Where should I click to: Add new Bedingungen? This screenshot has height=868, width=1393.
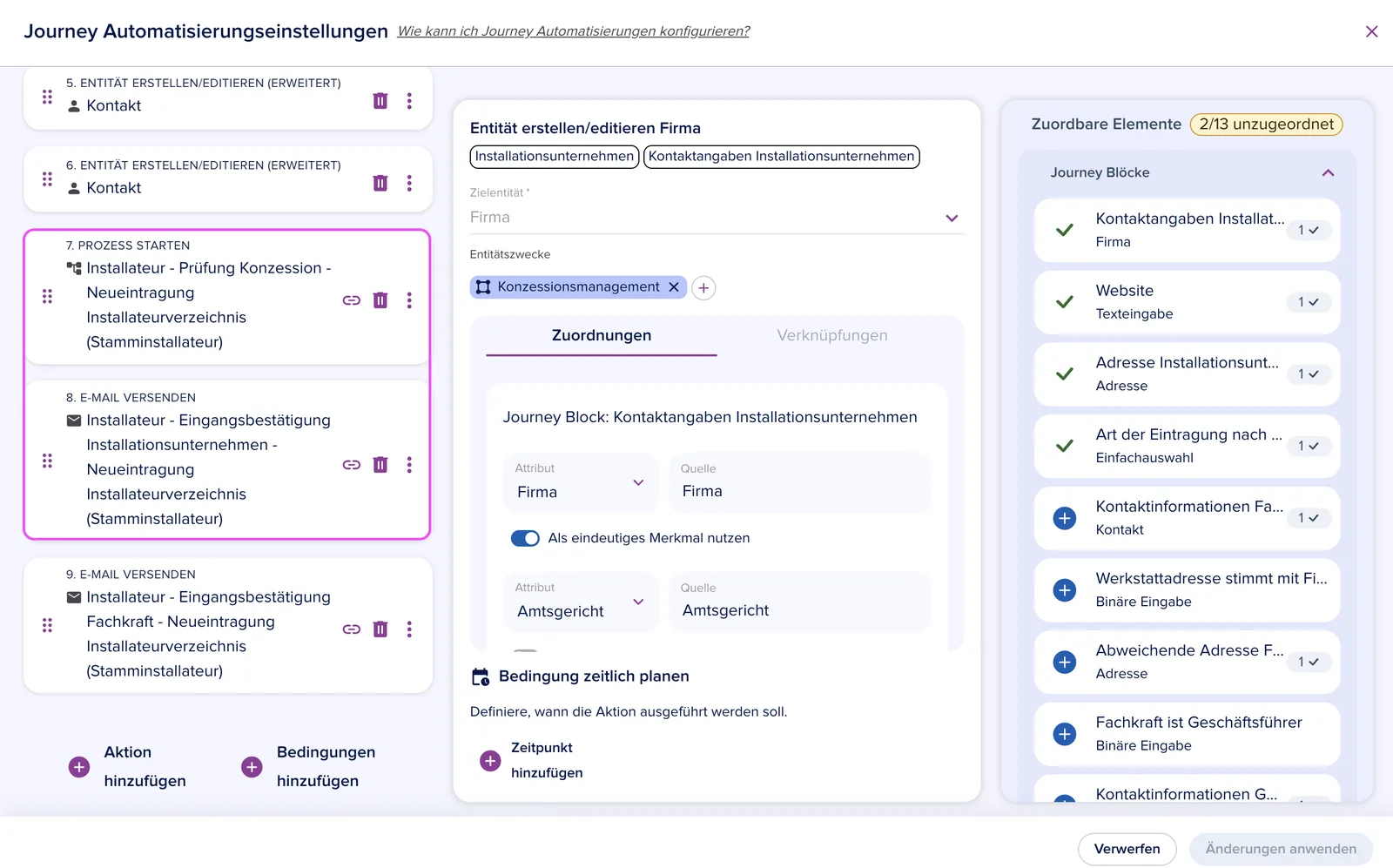[308, 766]
